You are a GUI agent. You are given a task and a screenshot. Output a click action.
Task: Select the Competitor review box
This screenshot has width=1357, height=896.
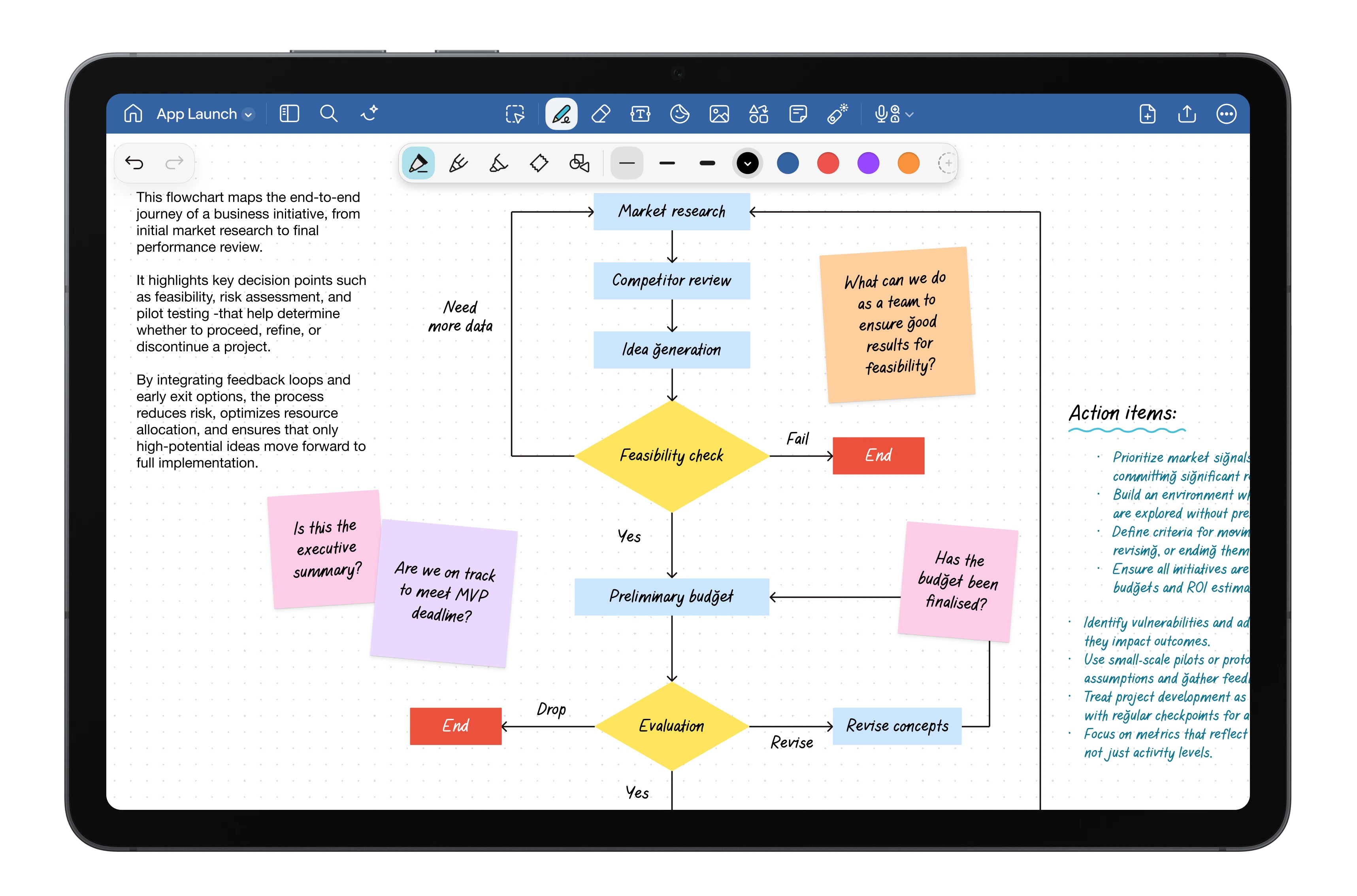tap(671, 281)
